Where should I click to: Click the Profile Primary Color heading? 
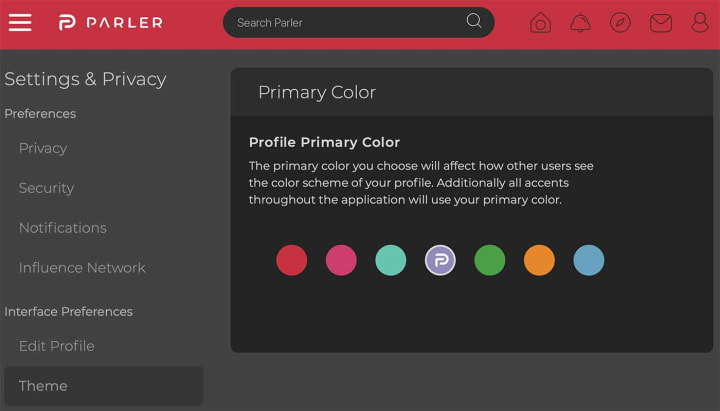click(324, 142)
